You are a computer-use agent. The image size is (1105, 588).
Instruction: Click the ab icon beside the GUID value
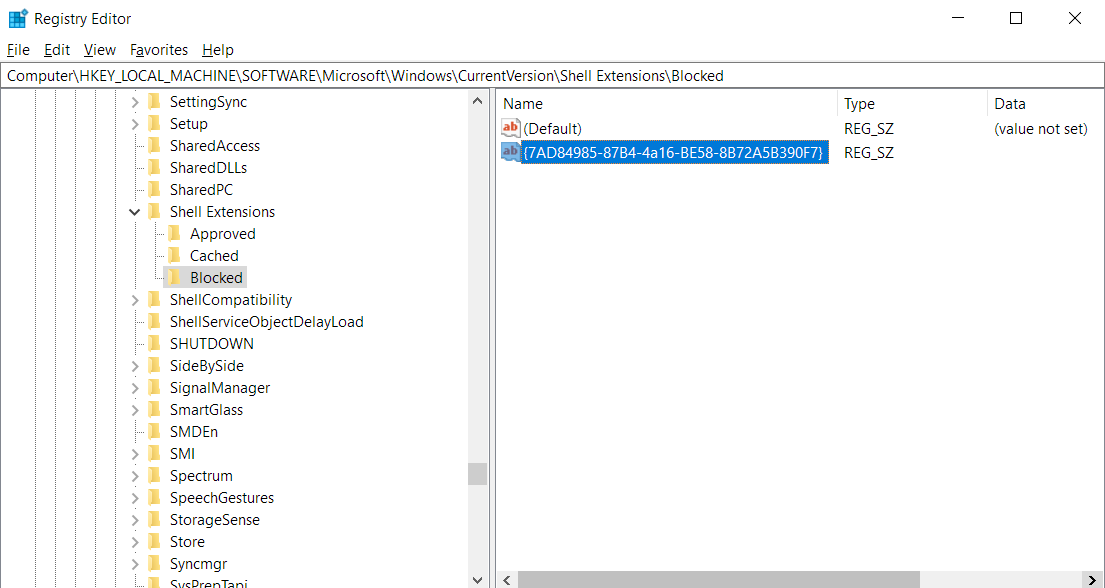click(510, 152)
